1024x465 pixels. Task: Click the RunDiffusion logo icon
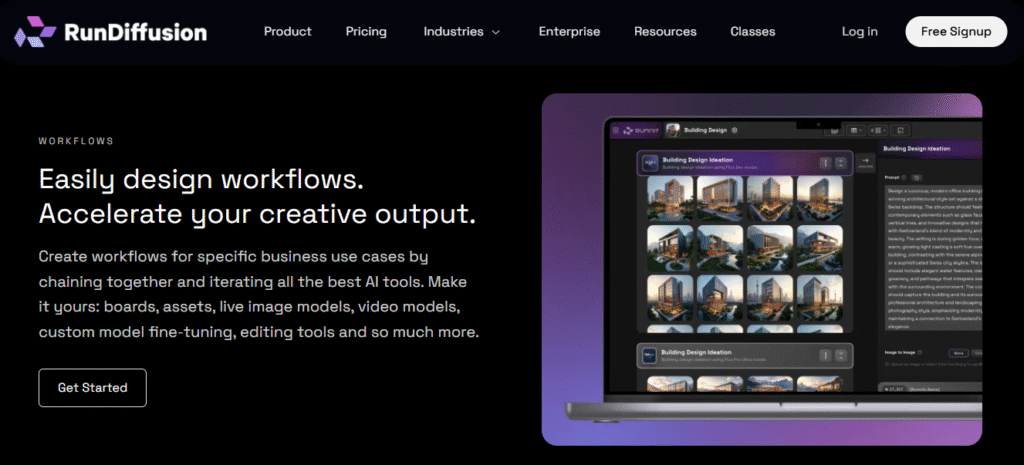tap(35, 32)
